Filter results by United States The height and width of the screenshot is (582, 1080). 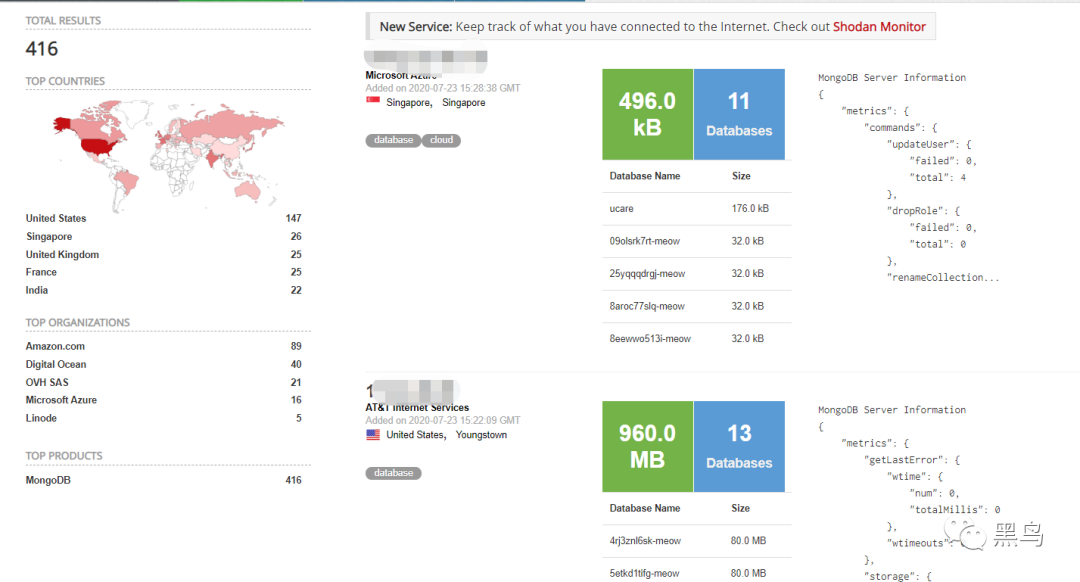coord(56,218)
